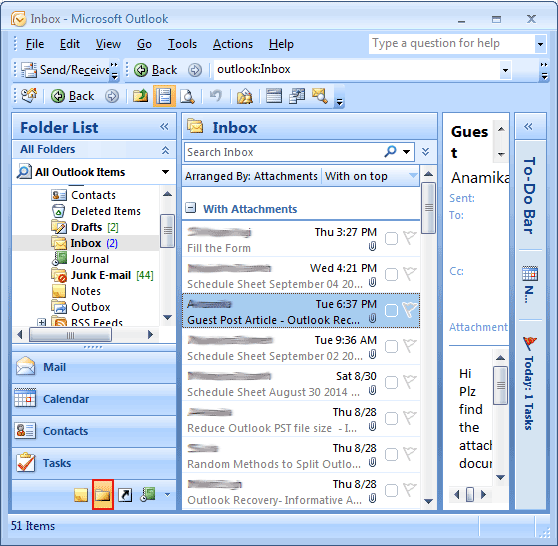
Task: Toggle the highlighted Folder List pane icon
Action: [164, 96]
